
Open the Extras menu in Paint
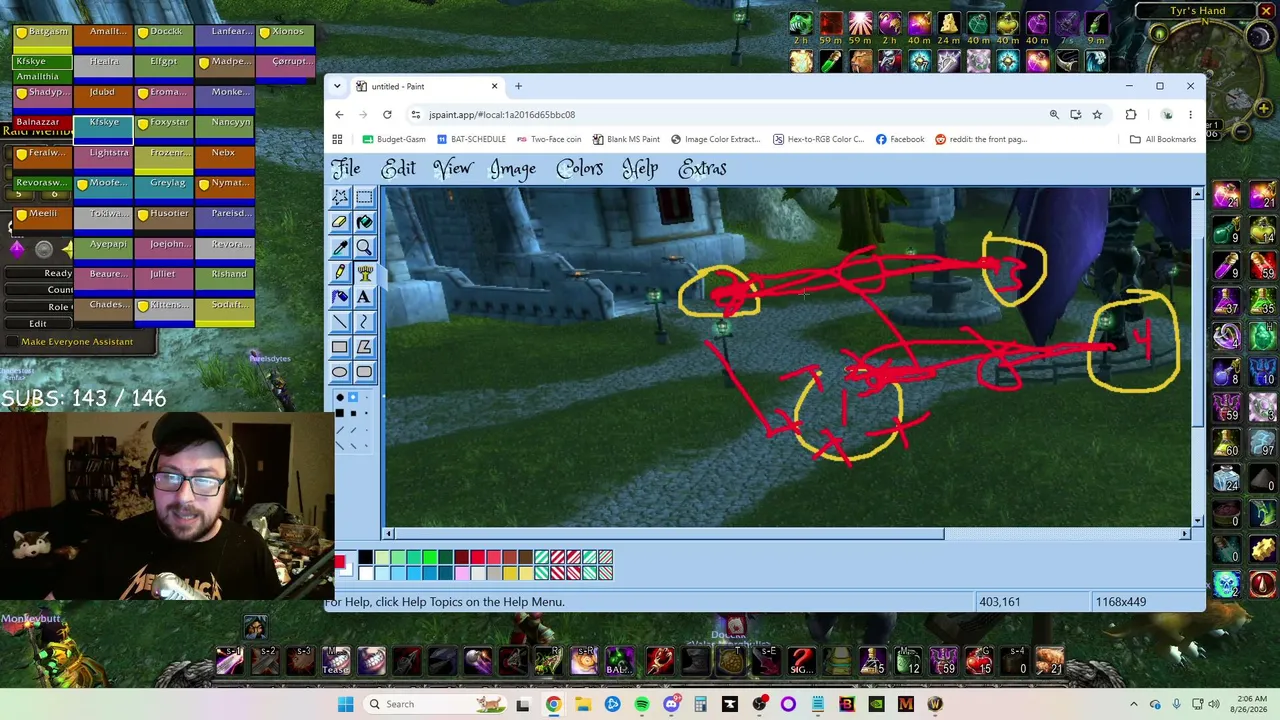click(702, 168)
